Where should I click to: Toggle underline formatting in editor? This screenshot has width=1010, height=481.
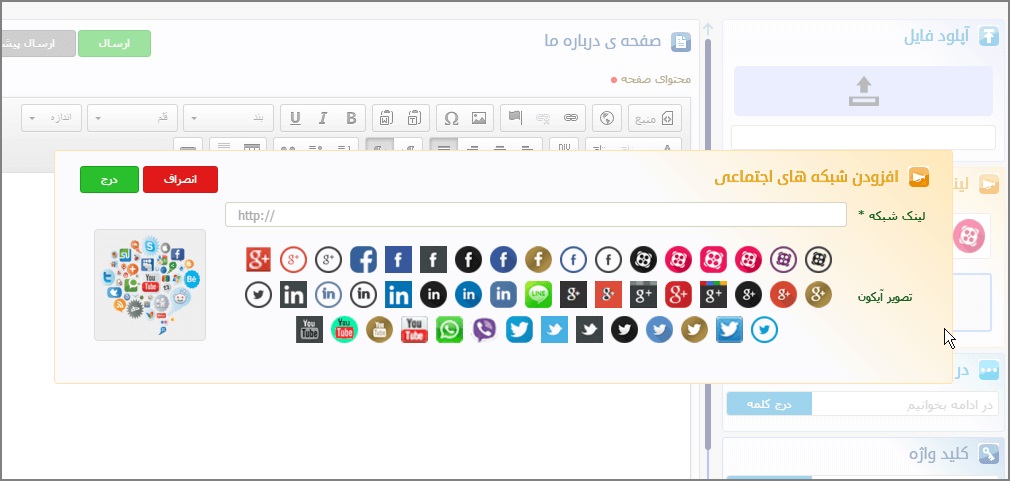coord(295,118)
